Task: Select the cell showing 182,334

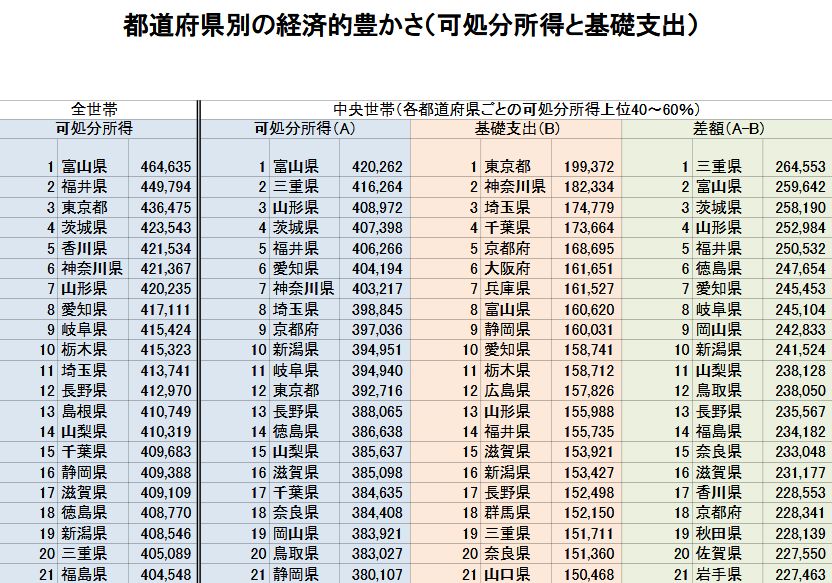Action: click(589, 187)
